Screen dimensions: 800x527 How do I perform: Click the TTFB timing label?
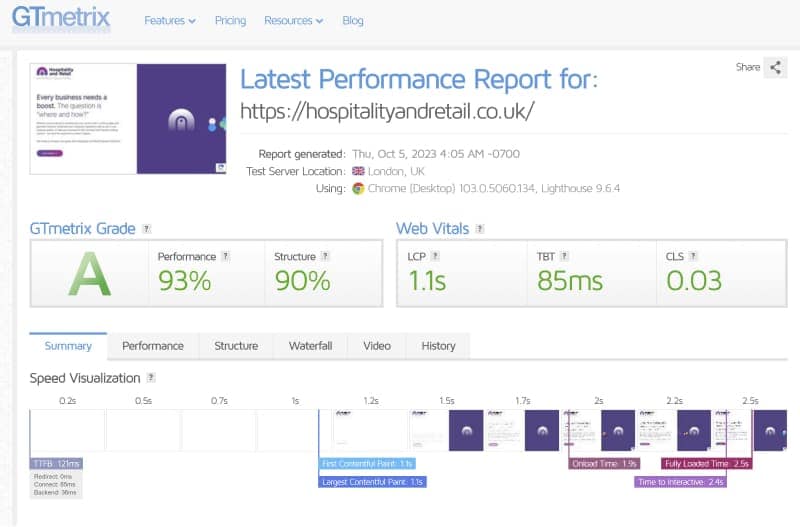56,464
